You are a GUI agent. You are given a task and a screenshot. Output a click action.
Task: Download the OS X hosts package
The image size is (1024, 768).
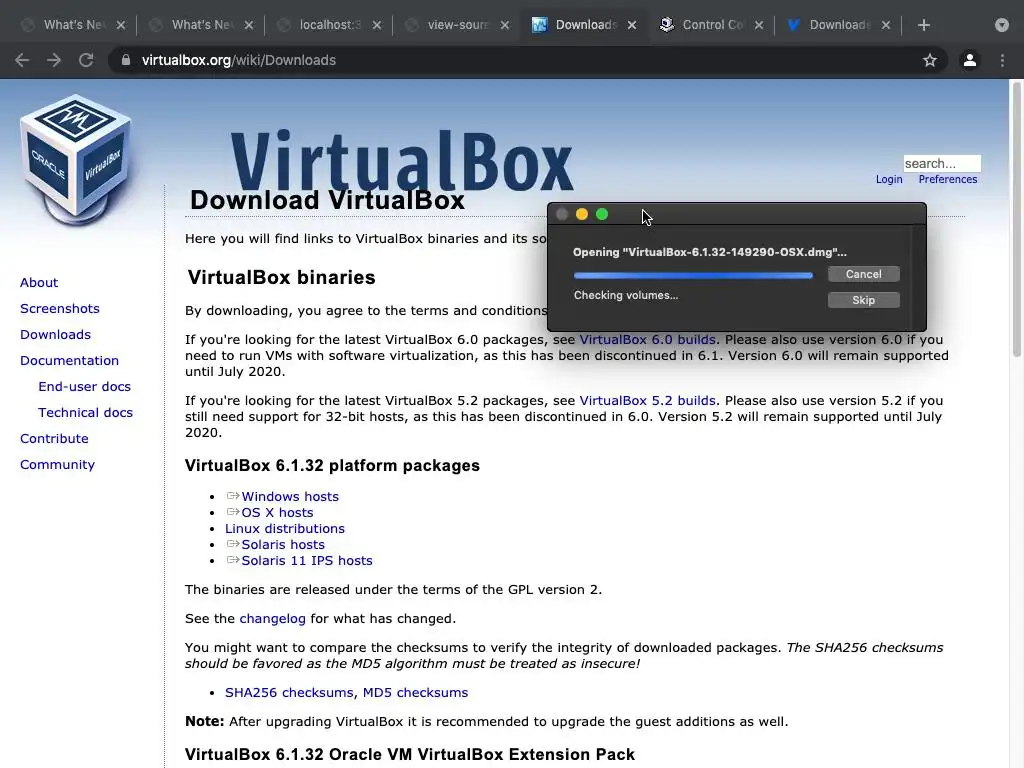pos(277,513)
